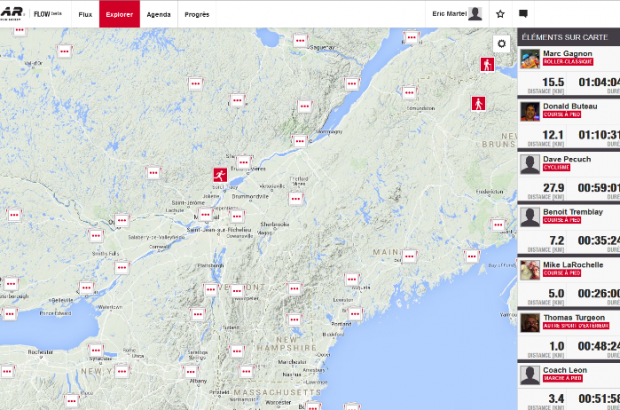620x410 pixels.
Task: Open the messages speech bubble icon
Action: pos(523,14)
